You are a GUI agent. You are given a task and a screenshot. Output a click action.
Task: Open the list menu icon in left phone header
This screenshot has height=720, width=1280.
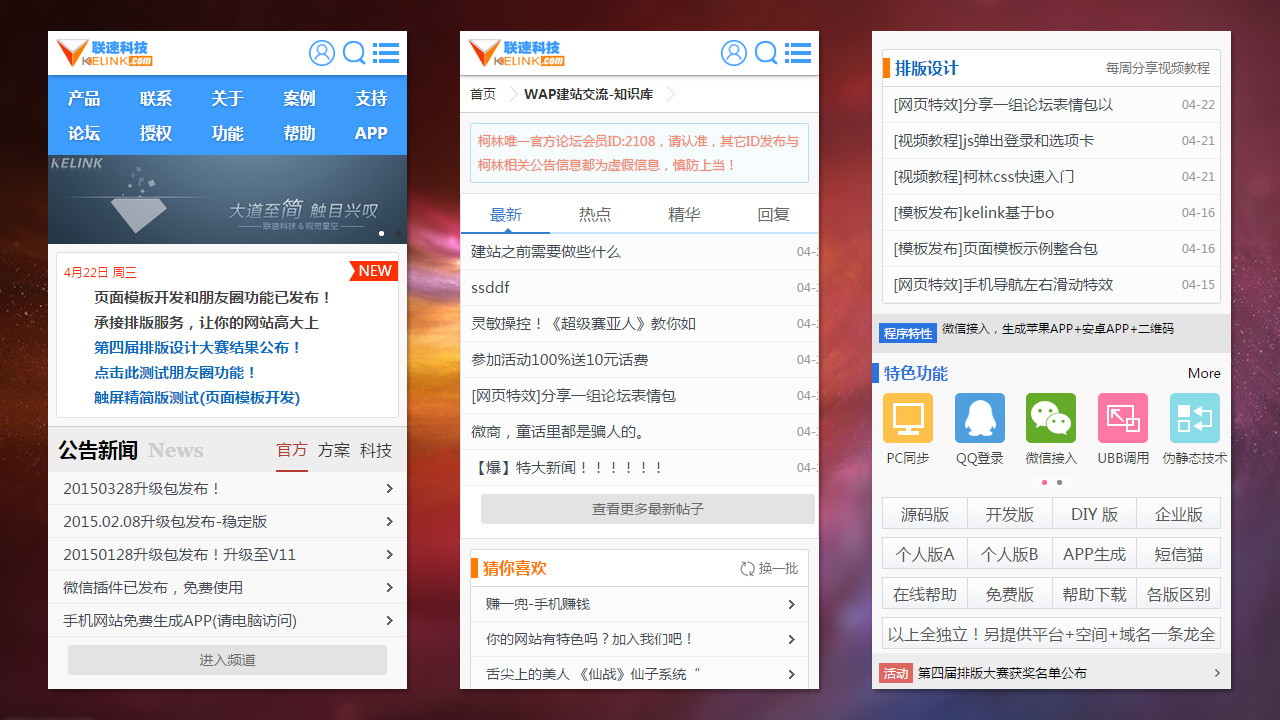(x=386, y=53)
